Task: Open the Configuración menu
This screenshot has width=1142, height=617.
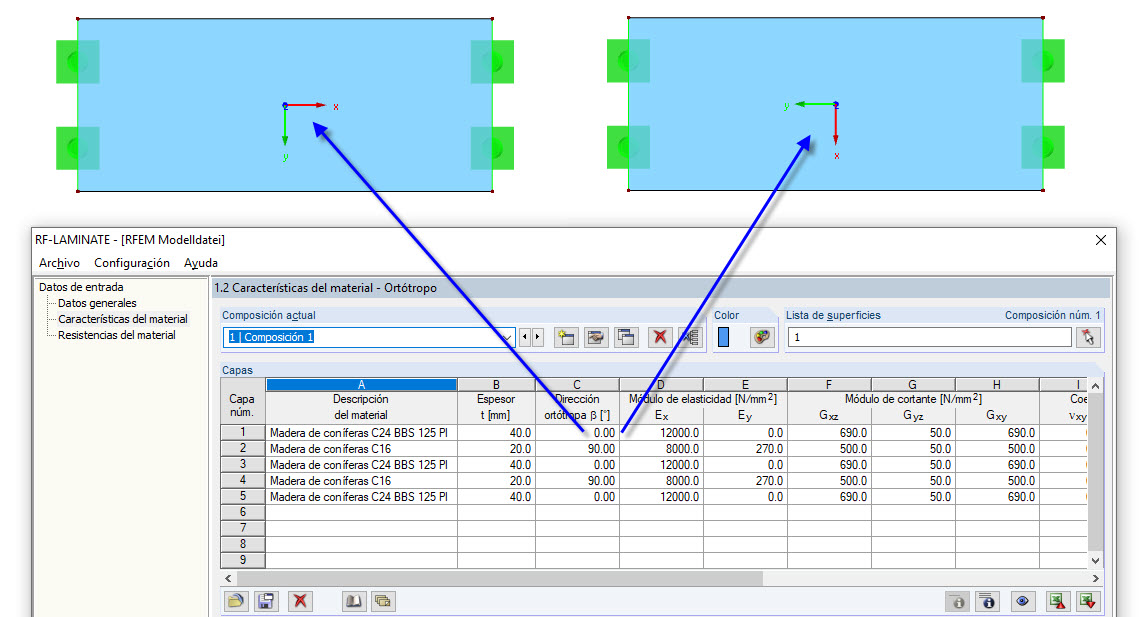Action: [132, 263]
